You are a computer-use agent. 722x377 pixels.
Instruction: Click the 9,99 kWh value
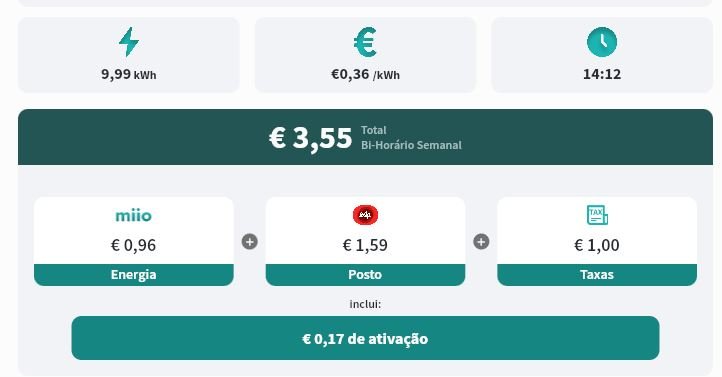[129, 74]
